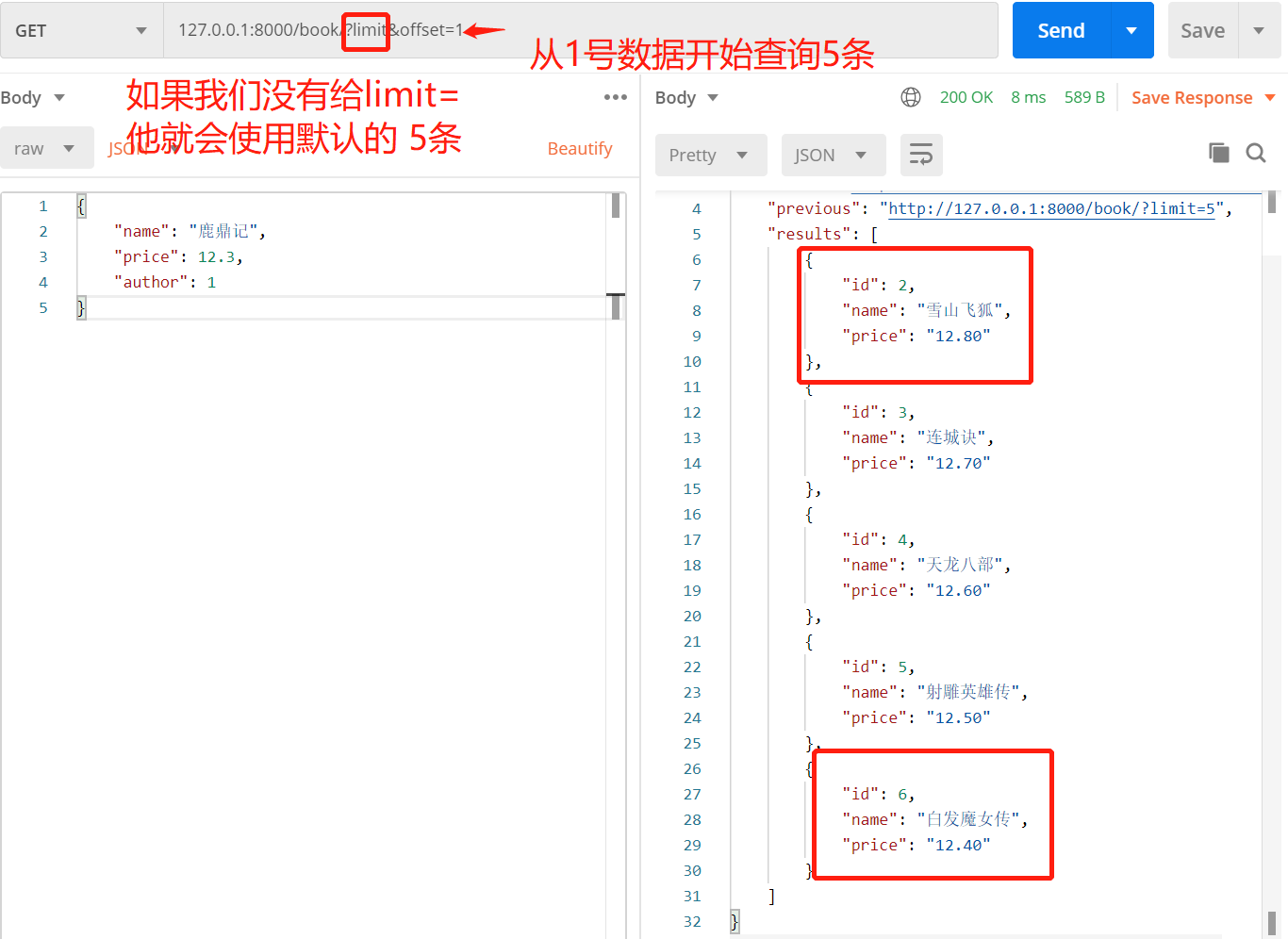Open the Save Response dropdown arrow

(x=1270, y=98)
